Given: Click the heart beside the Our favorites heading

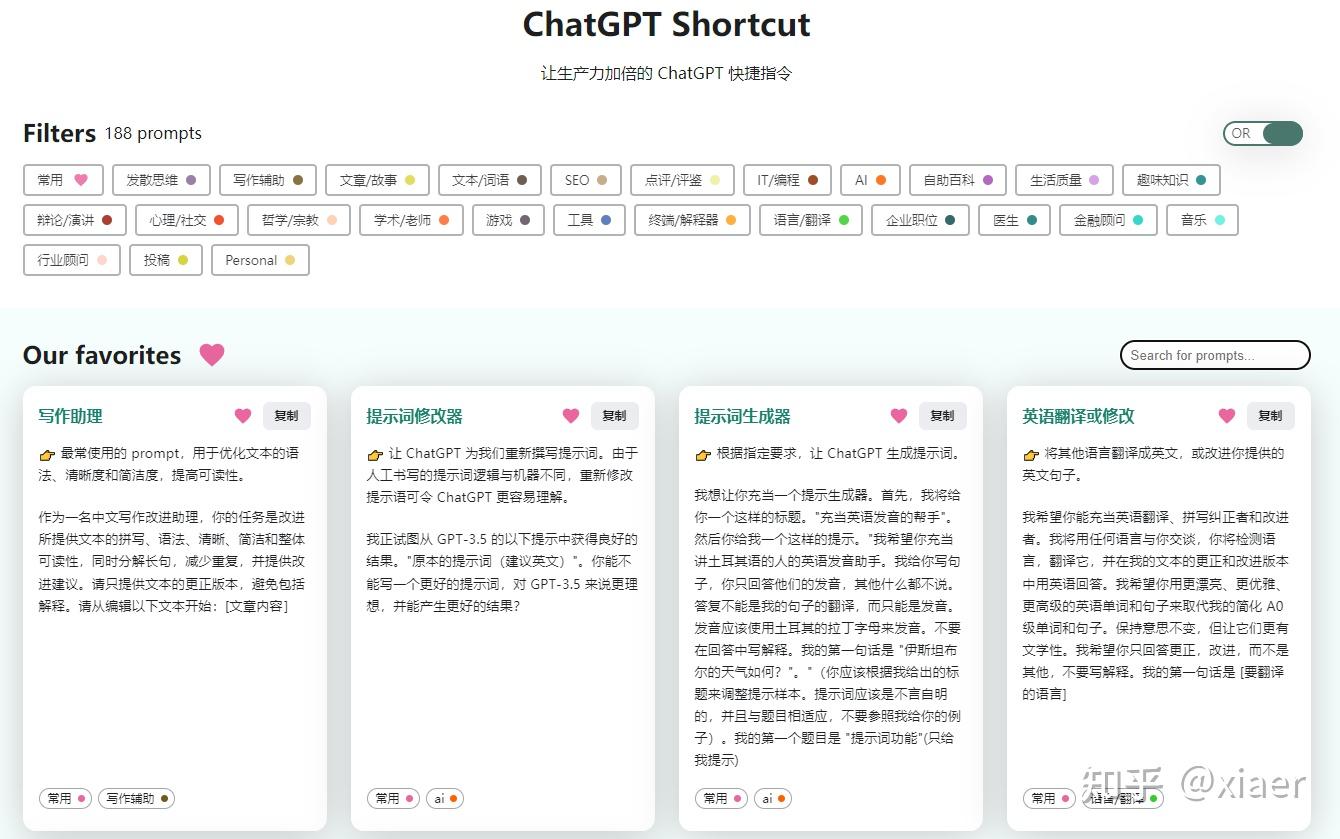Looking at the screenshot, I should click(211, 354).
